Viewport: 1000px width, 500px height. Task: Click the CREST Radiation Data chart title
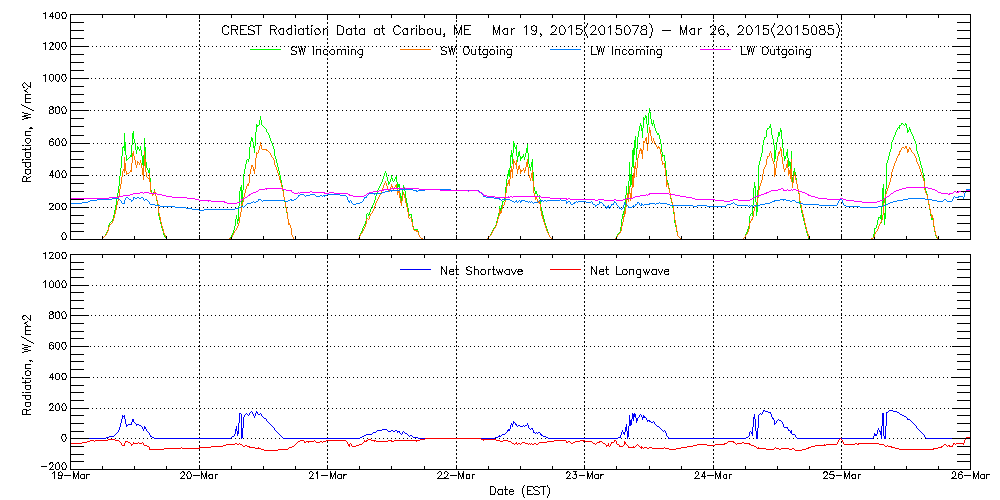tap(530, 31)
